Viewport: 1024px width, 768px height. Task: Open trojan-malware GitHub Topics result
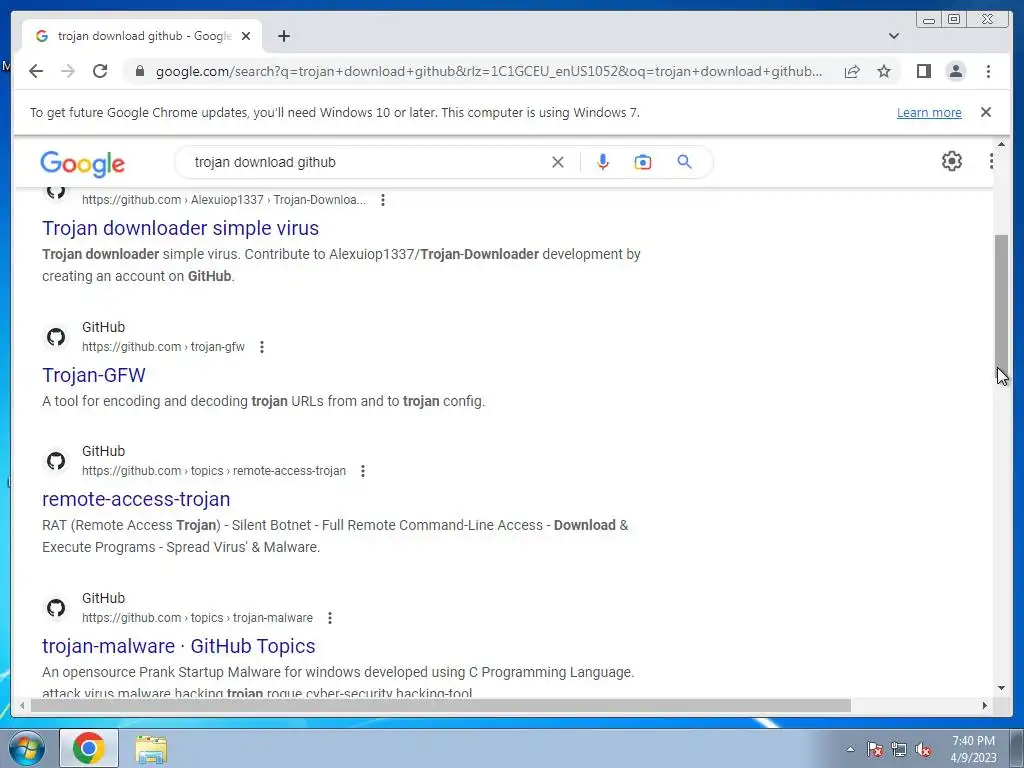[178, 646]
